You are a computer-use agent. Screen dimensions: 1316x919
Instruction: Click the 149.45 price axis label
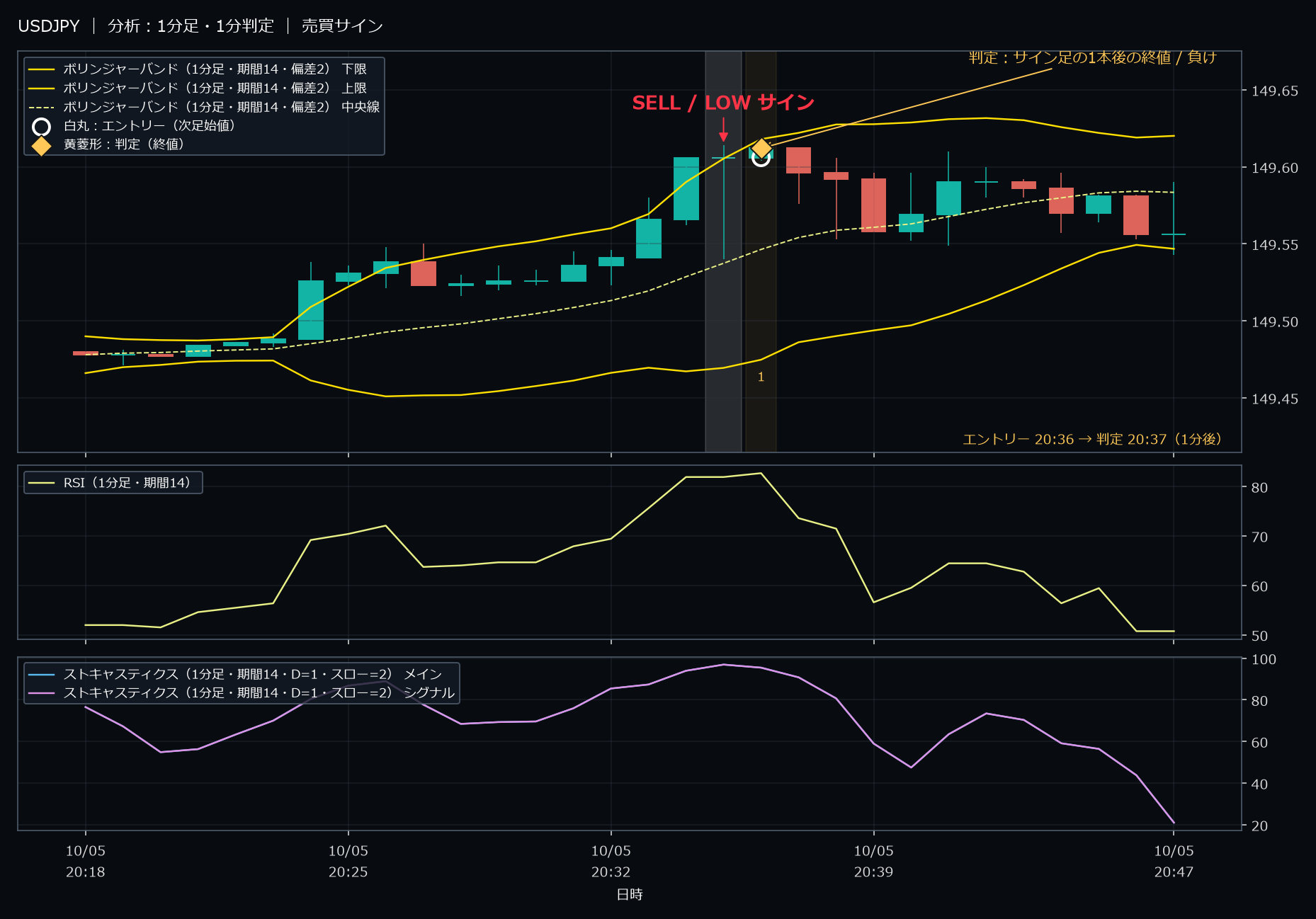pyautogui.click(x=1275, y=399)
